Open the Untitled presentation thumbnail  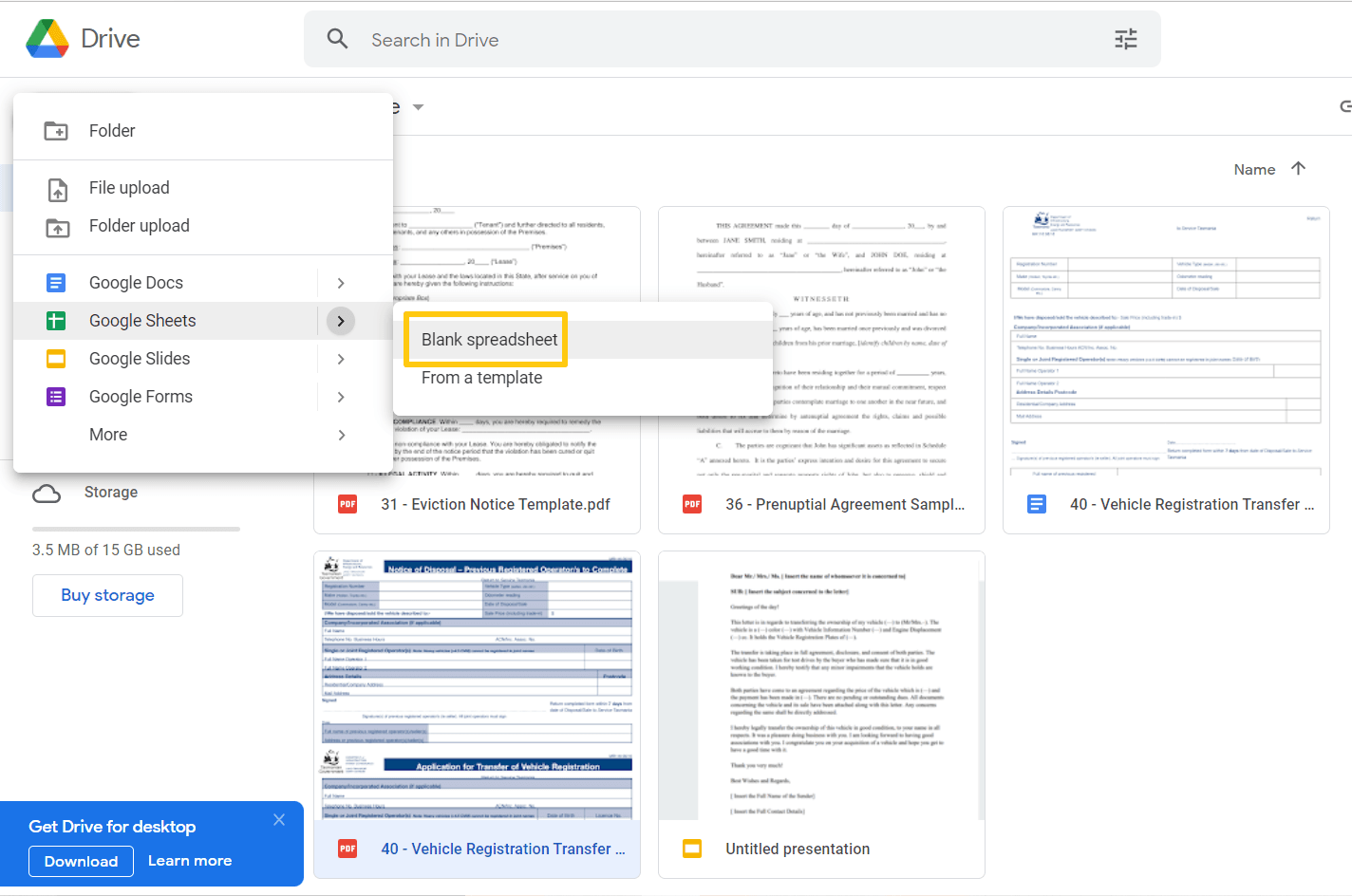pos(821,685)
